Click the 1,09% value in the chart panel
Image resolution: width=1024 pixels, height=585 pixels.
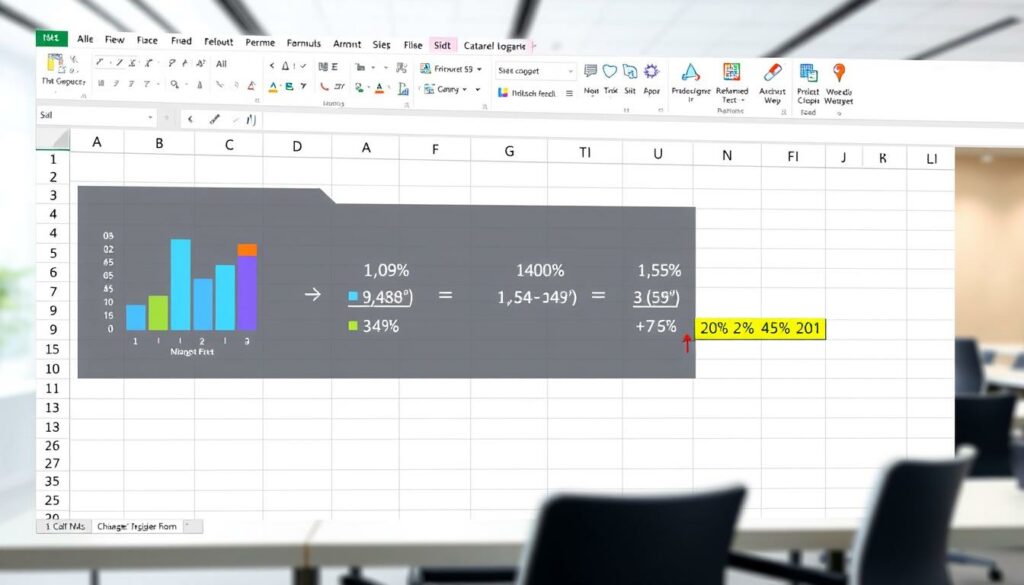[x=386, y=270]
